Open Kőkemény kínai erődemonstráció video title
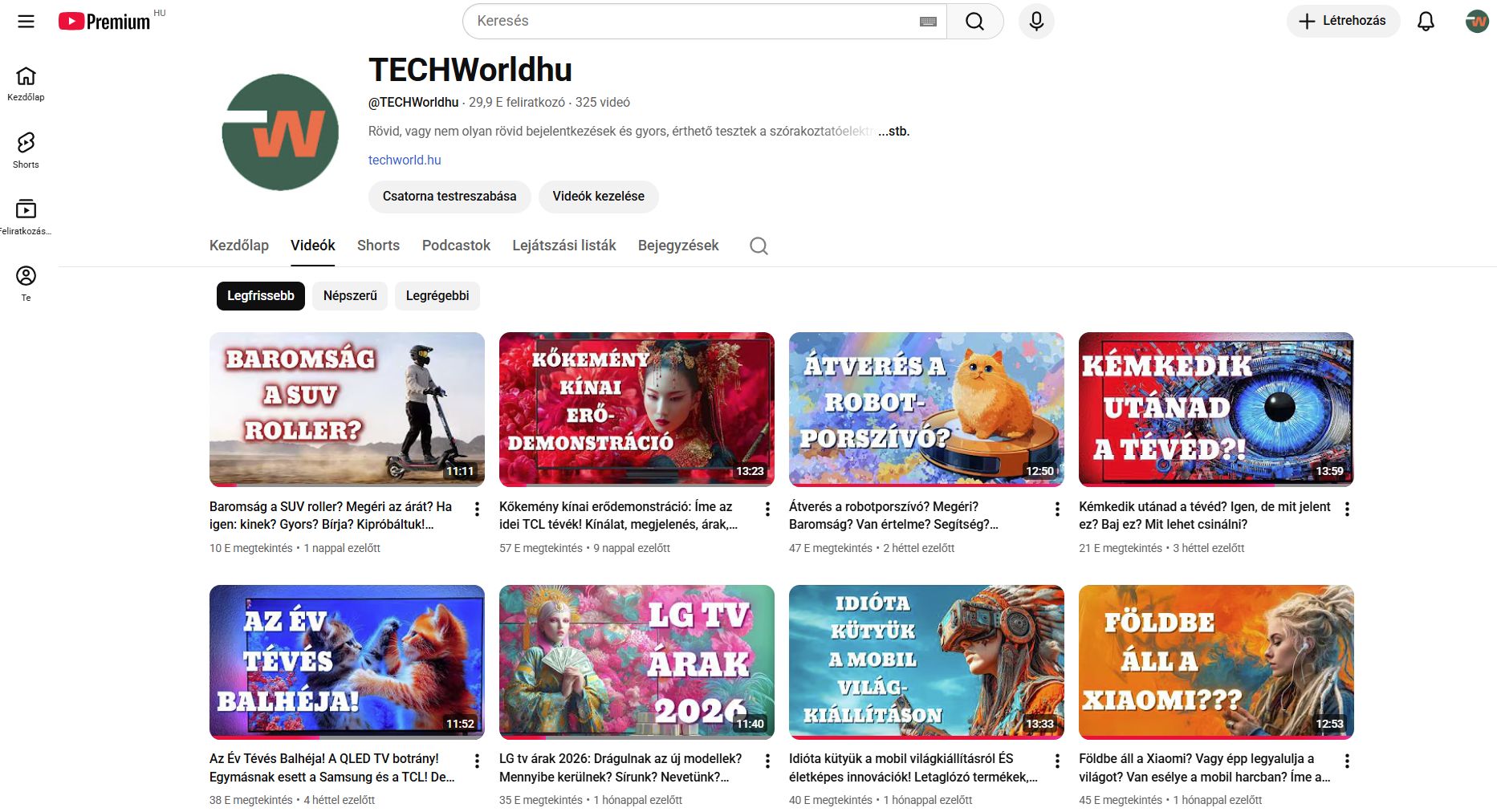The width and height of the screenshot is (1497, 812). [x=618, y=516]
